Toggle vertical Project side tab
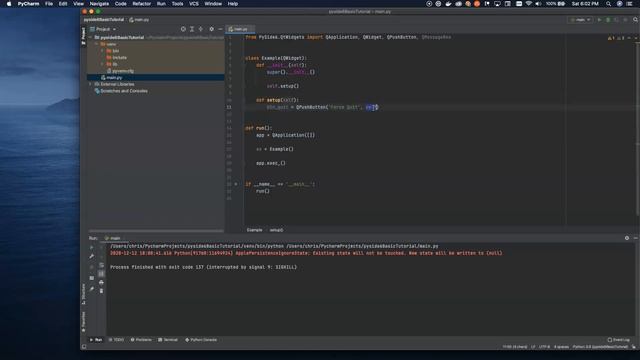The height and width of the screenshot is (360, 640). tap(84, 36)
